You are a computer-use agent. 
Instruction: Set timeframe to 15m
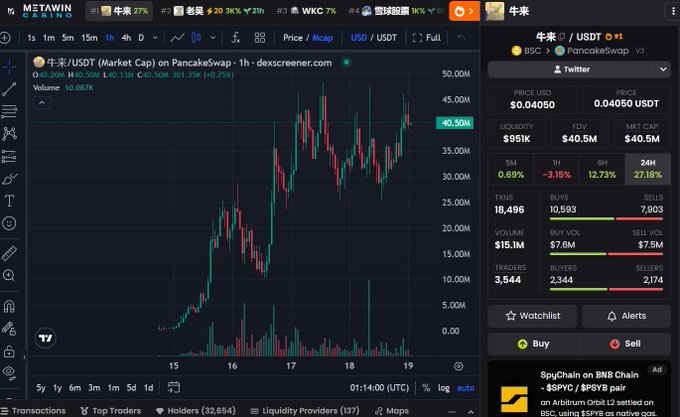coord(89,38)
